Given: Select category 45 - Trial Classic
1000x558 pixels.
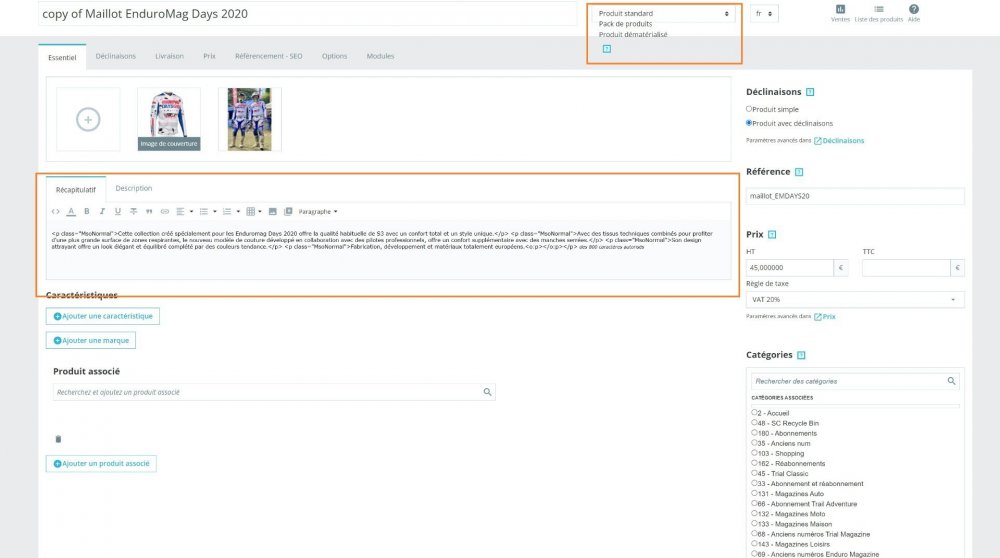Looking at the screenshot, I should click(x=754, y=473).
